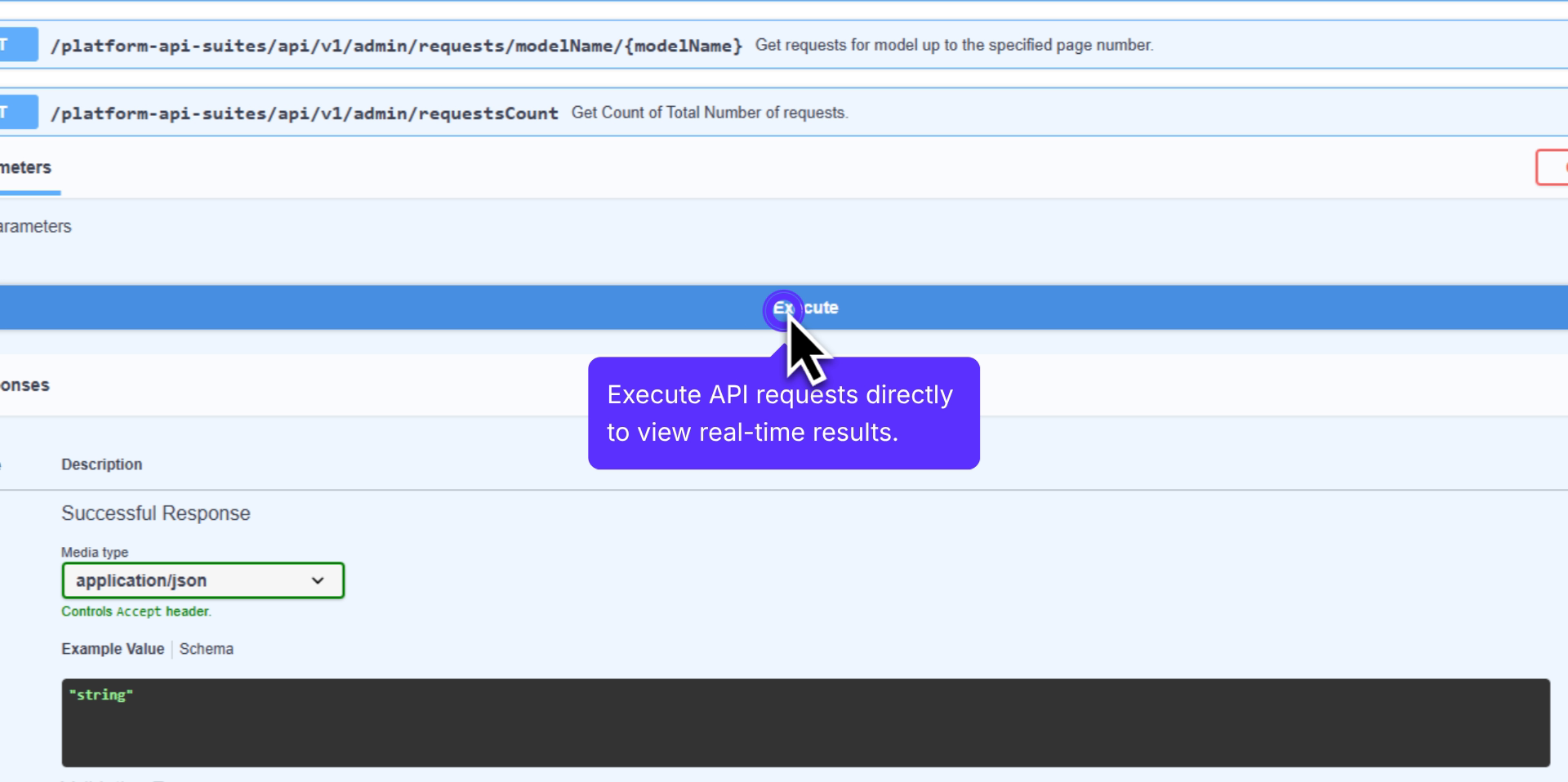Screen dimensions: 1568x782
Task: Click the 'Controls Accept header' hint text
Action: point(136,611)
